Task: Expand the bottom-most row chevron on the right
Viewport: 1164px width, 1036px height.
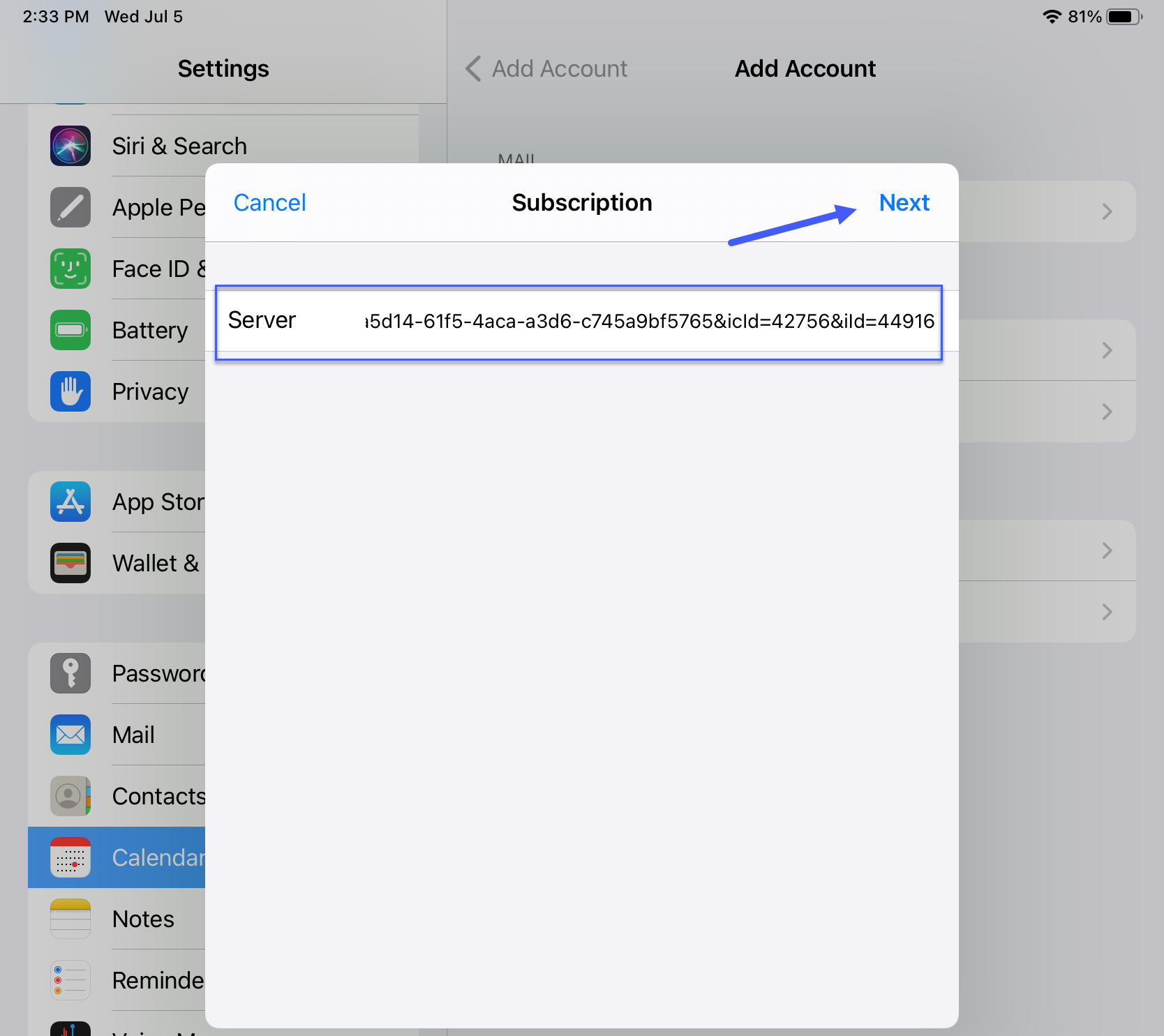Action: point(1107,612)
